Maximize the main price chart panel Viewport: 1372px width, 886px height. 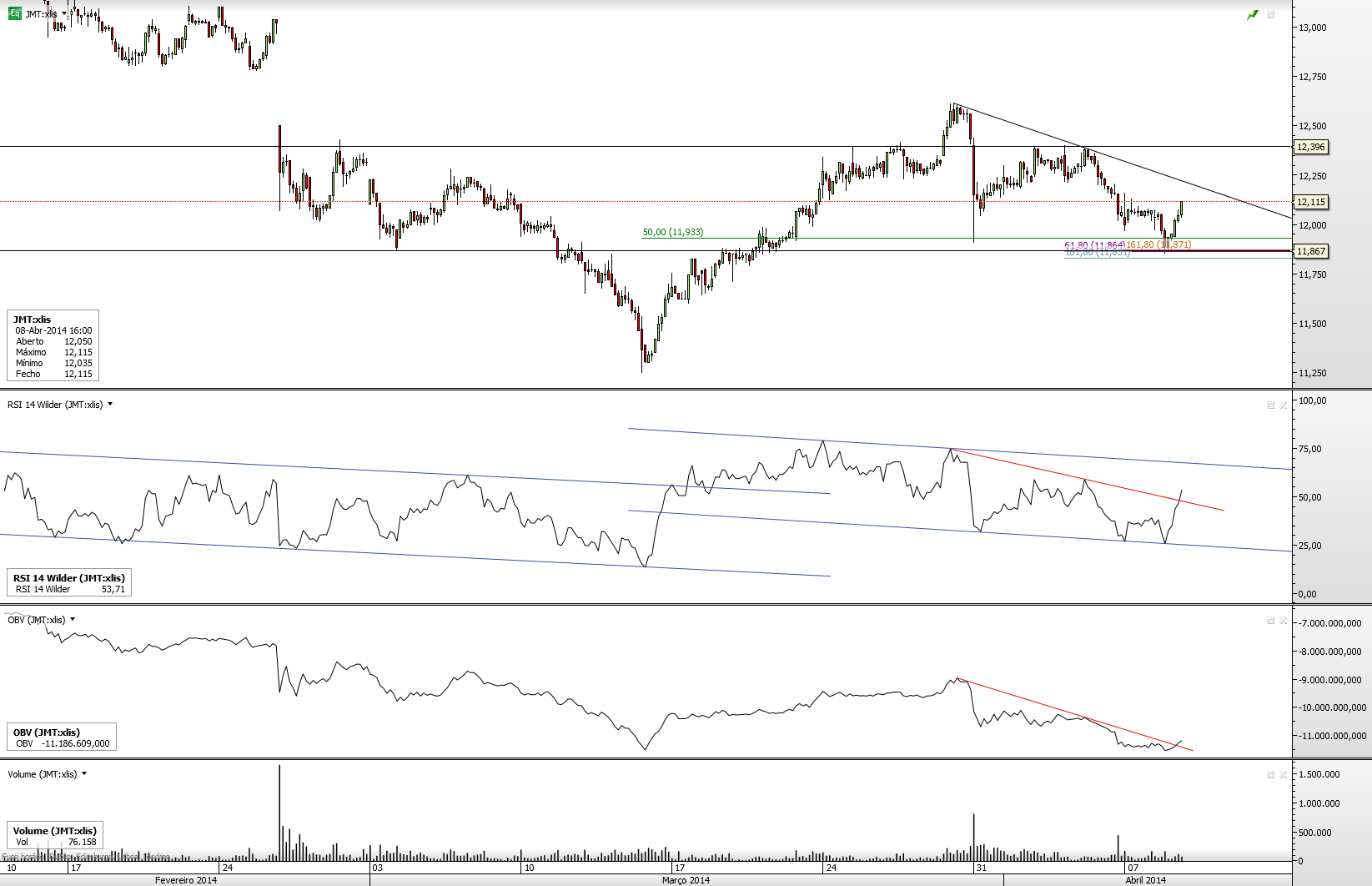[x=1270, y=15]
